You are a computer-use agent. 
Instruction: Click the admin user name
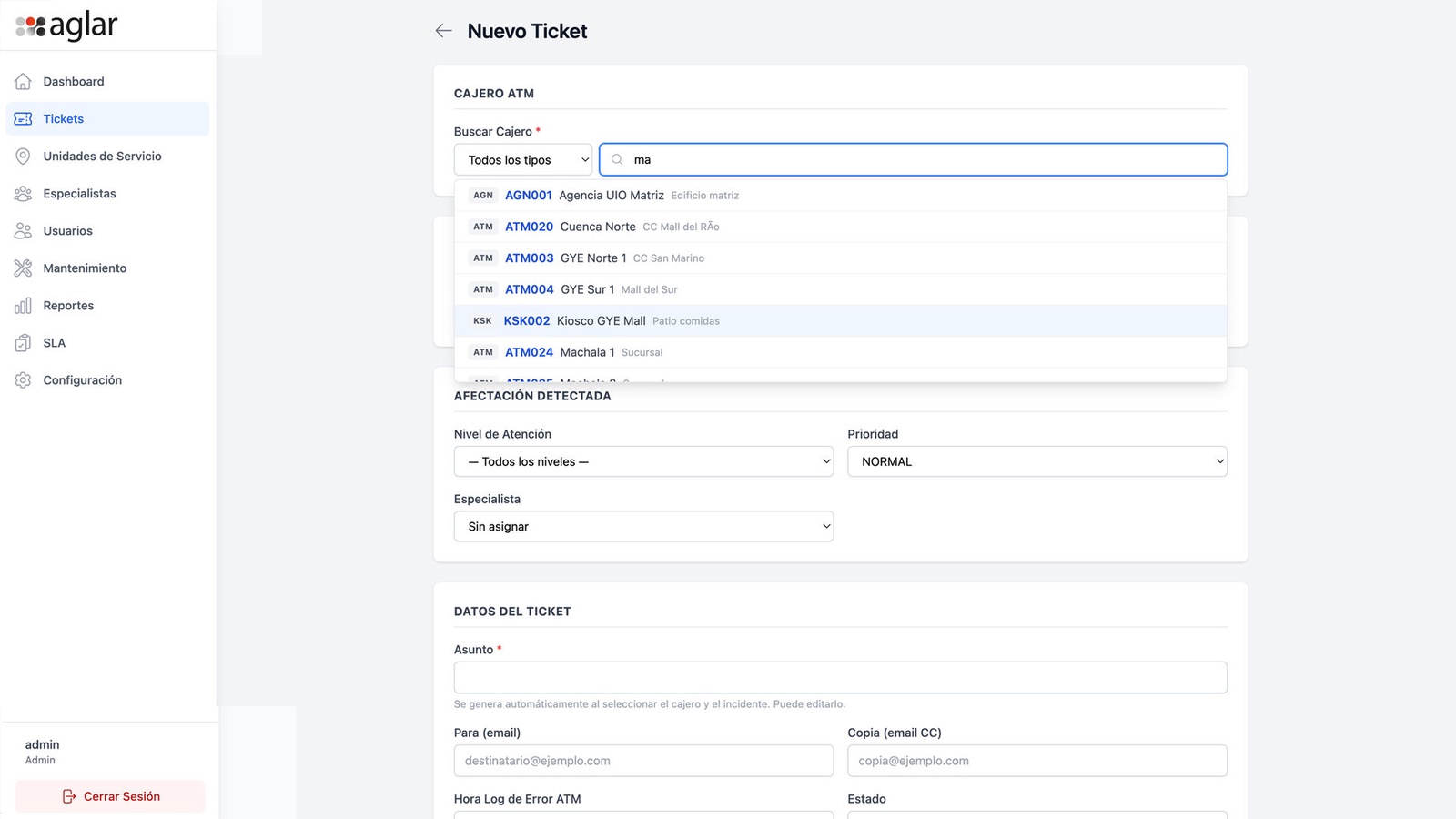coord(42,744)
